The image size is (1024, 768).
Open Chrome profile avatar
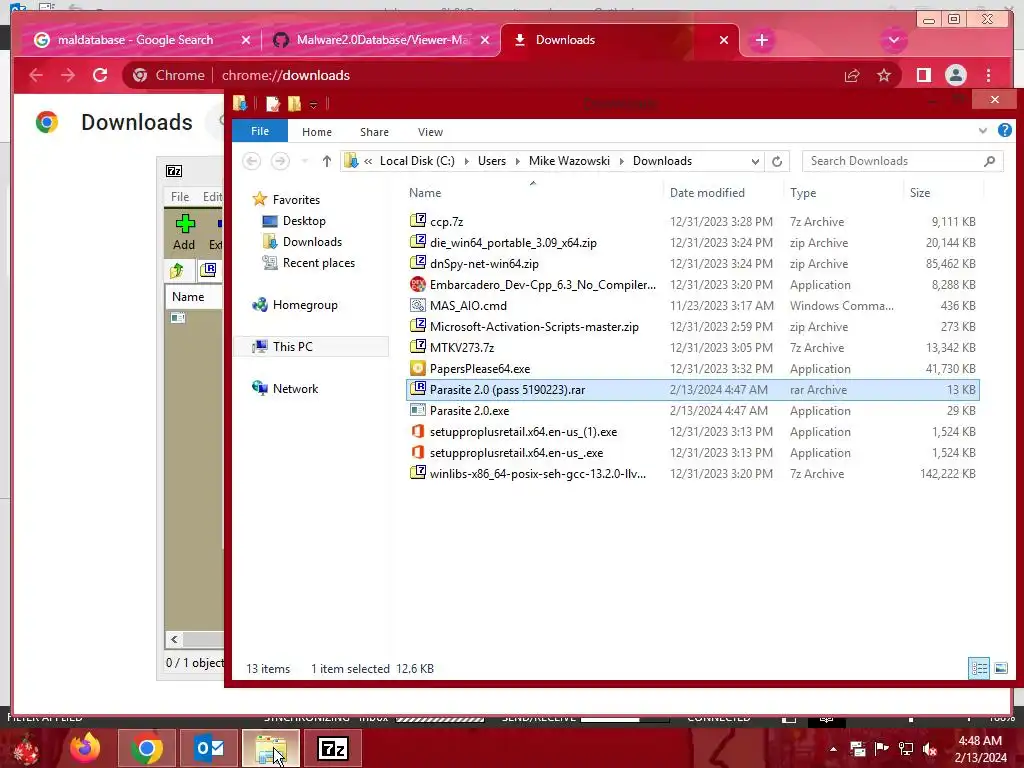click(955, 76)
